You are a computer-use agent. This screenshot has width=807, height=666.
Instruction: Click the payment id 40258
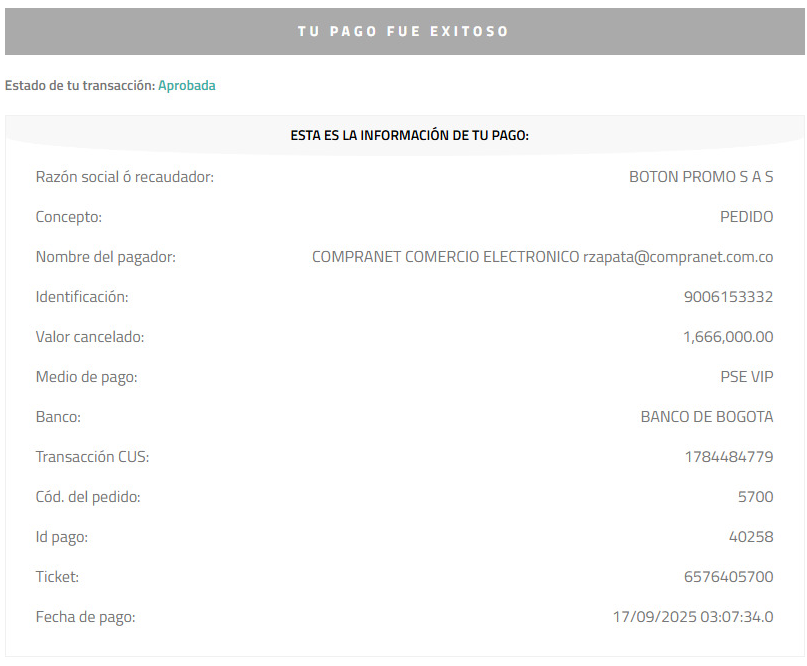(751, 537)
